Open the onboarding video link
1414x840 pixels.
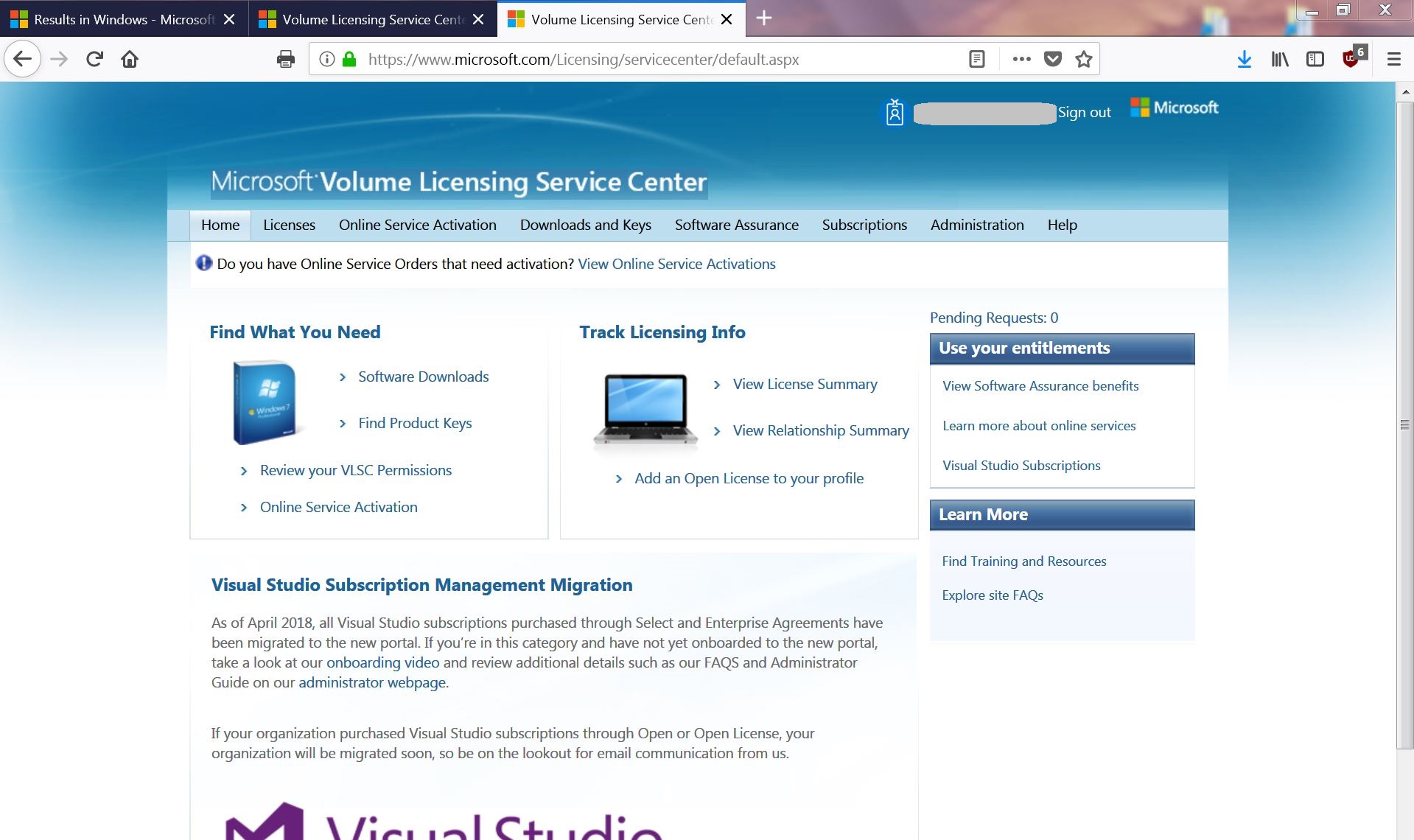click(x=382, y=662)
